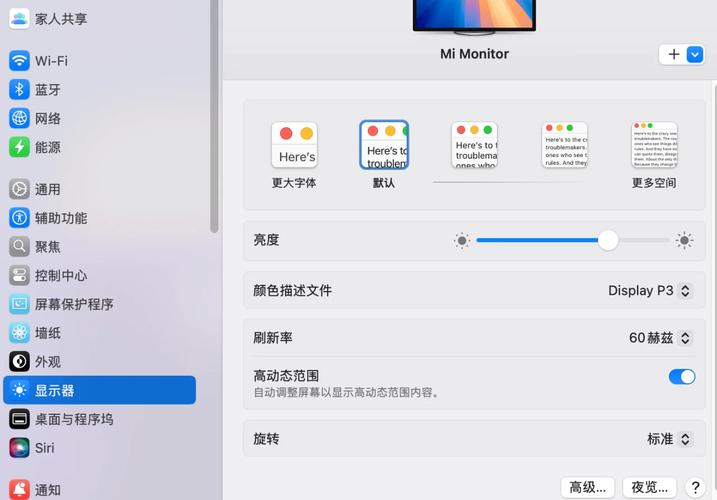This screenshot has width=717, height=500.
Task: Click the 高级... button
Action: click(x=588, y=487)
